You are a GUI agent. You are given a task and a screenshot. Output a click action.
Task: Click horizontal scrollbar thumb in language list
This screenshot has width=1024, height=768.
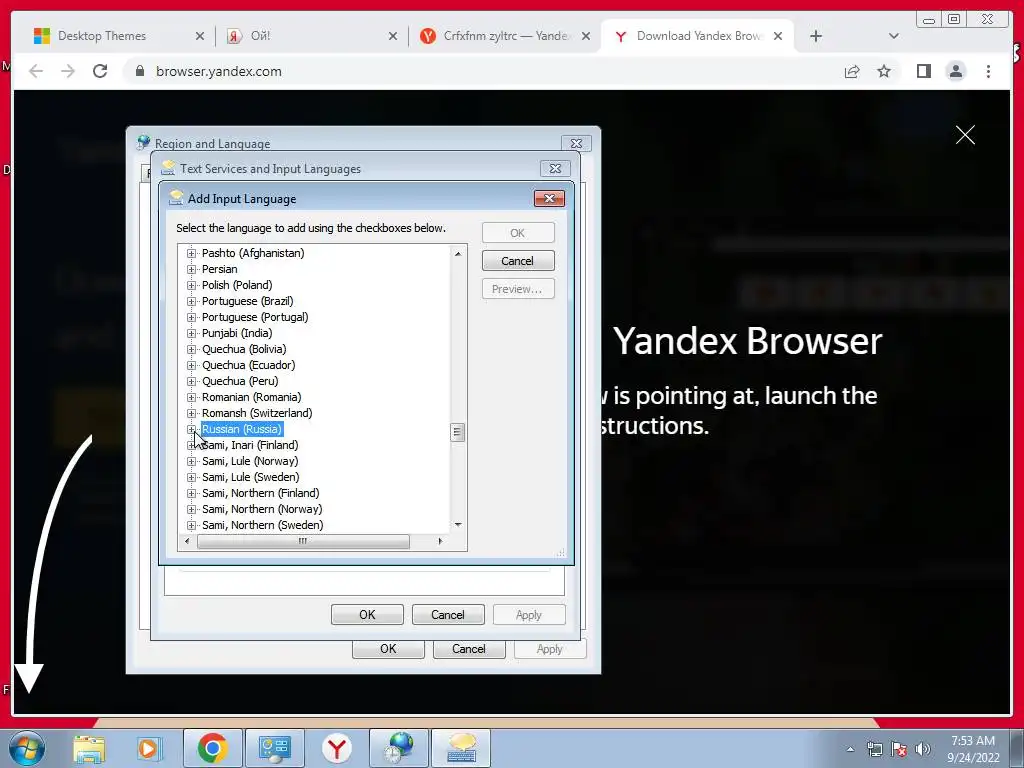point(303,541)
